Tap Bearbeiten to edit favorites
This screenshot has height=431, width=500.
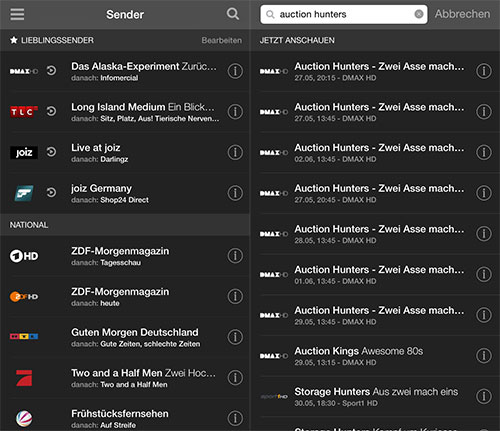click(x=222, y=40)
